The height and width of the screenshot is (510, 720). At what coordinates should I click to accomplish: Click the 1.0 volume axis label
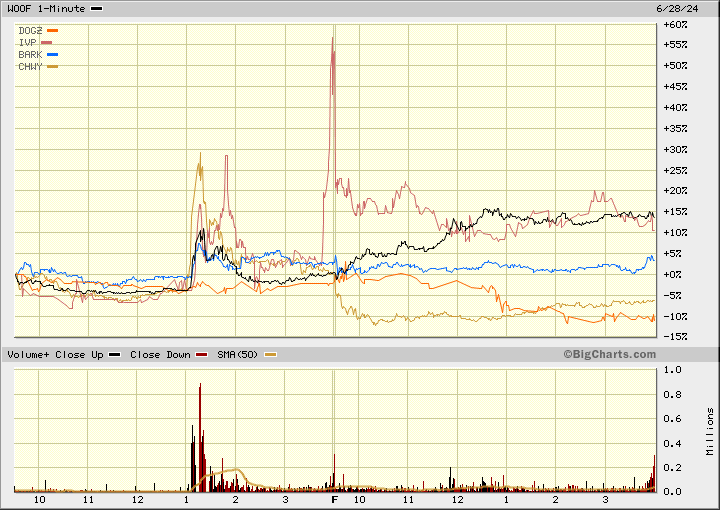(672, 370)
